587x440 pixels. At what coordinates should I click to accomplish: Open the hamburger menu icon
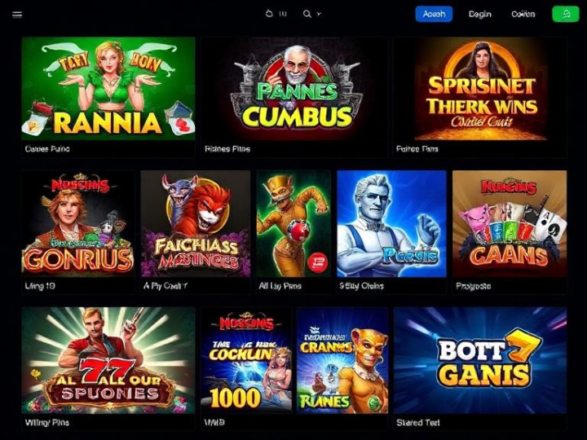(17, 15)
